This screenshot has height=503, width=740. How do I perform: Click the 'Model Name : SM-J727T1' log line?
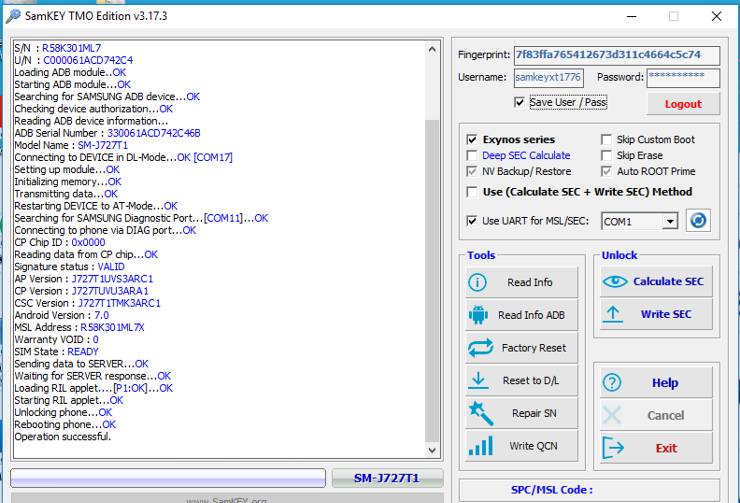point(71,145)
